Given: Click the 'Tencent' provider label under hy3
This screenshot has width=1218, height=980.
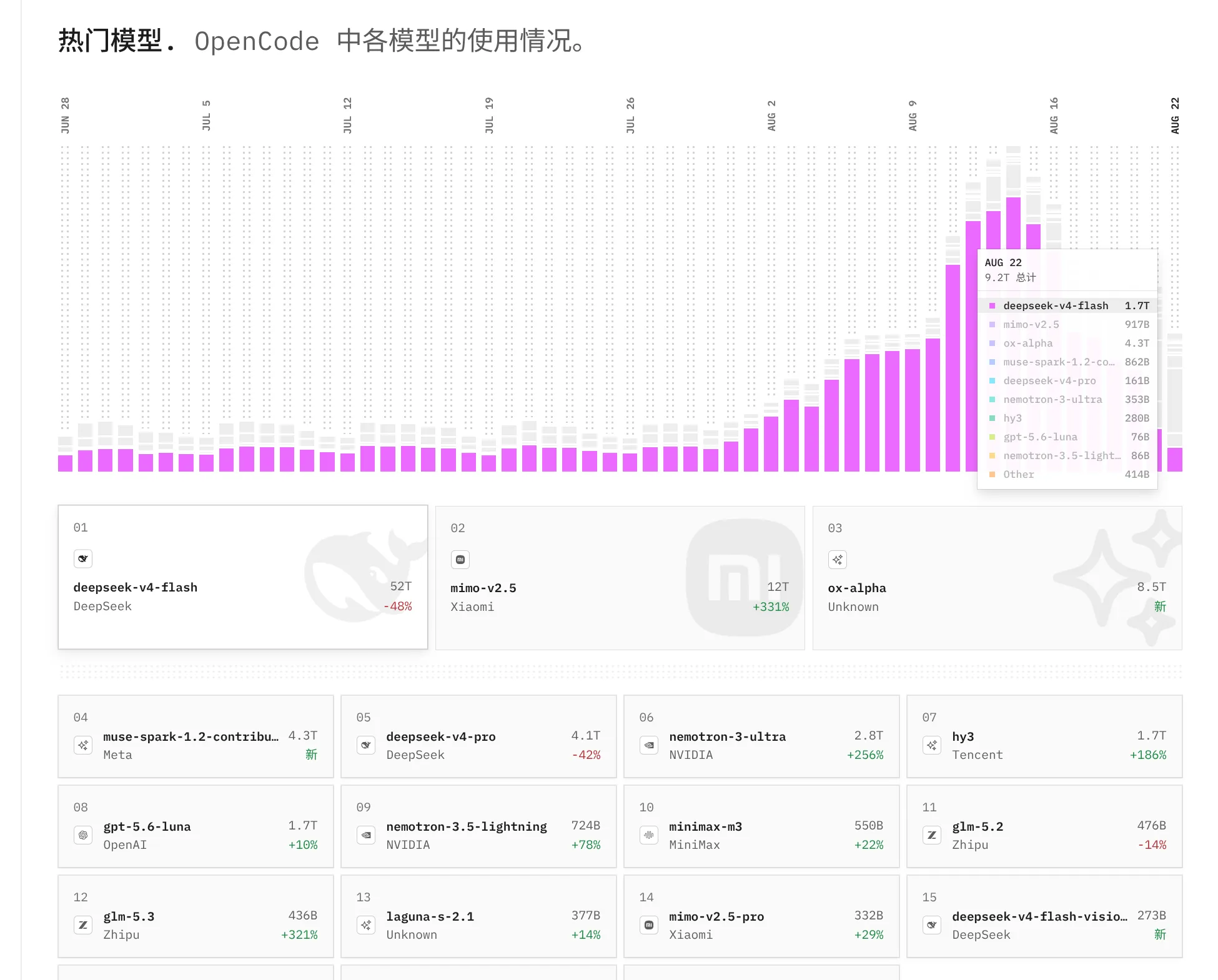Looking at the screenshot, I should 978,755.
